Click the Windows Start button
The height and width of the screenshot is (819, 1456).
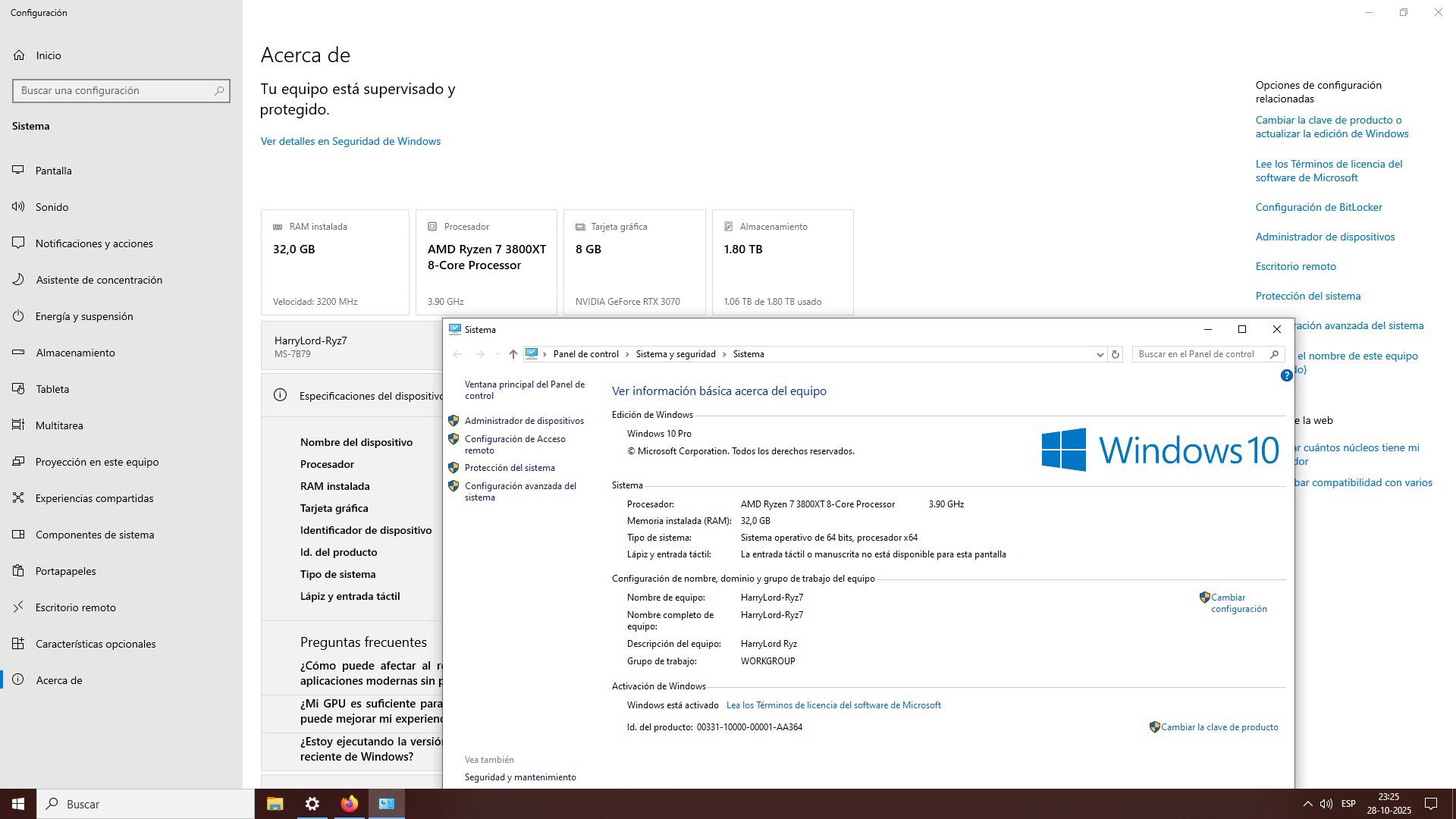(x=18, y=804)
